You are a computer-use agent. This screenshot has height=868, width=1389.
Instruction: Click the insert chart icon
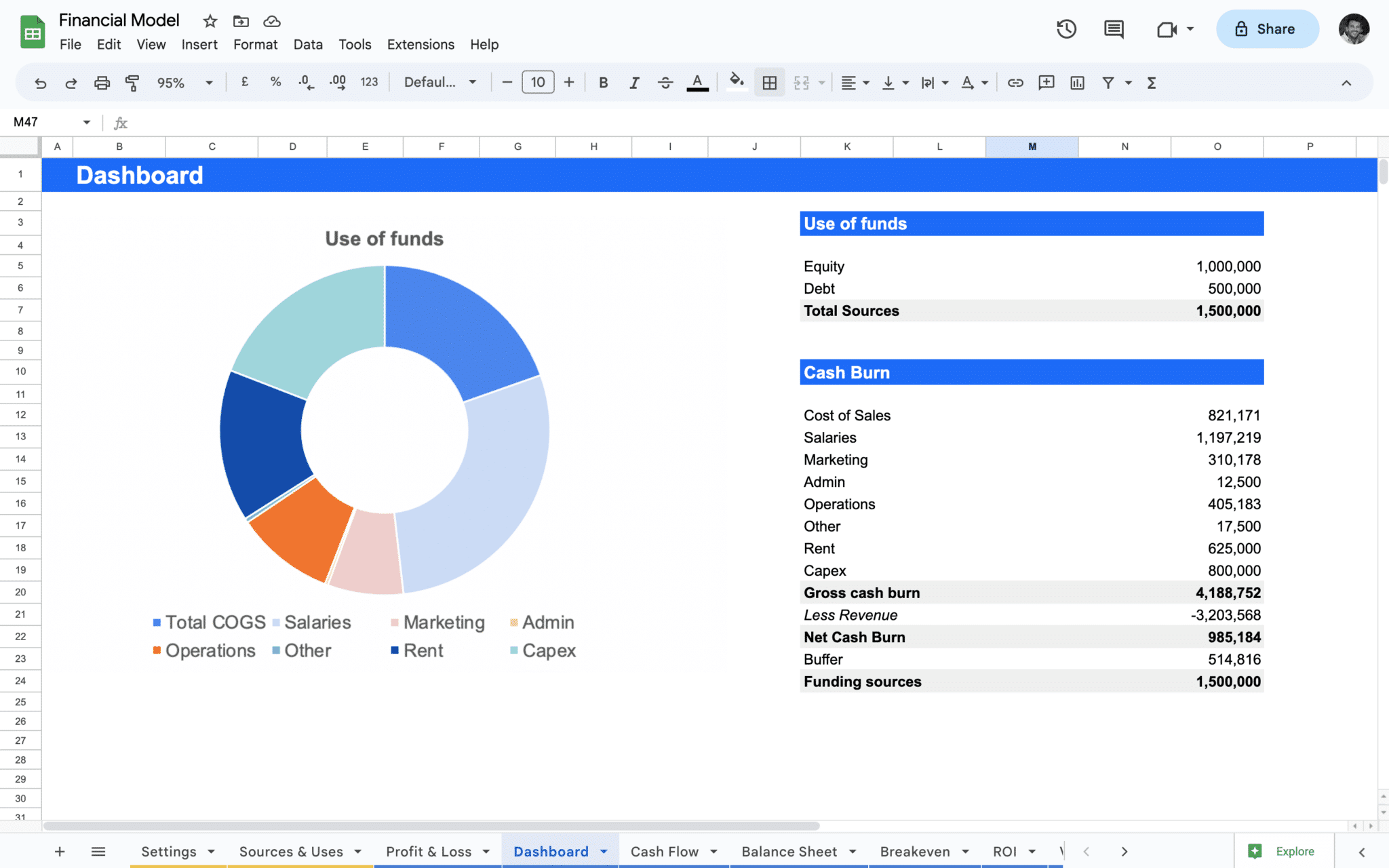coord(1077,83)
